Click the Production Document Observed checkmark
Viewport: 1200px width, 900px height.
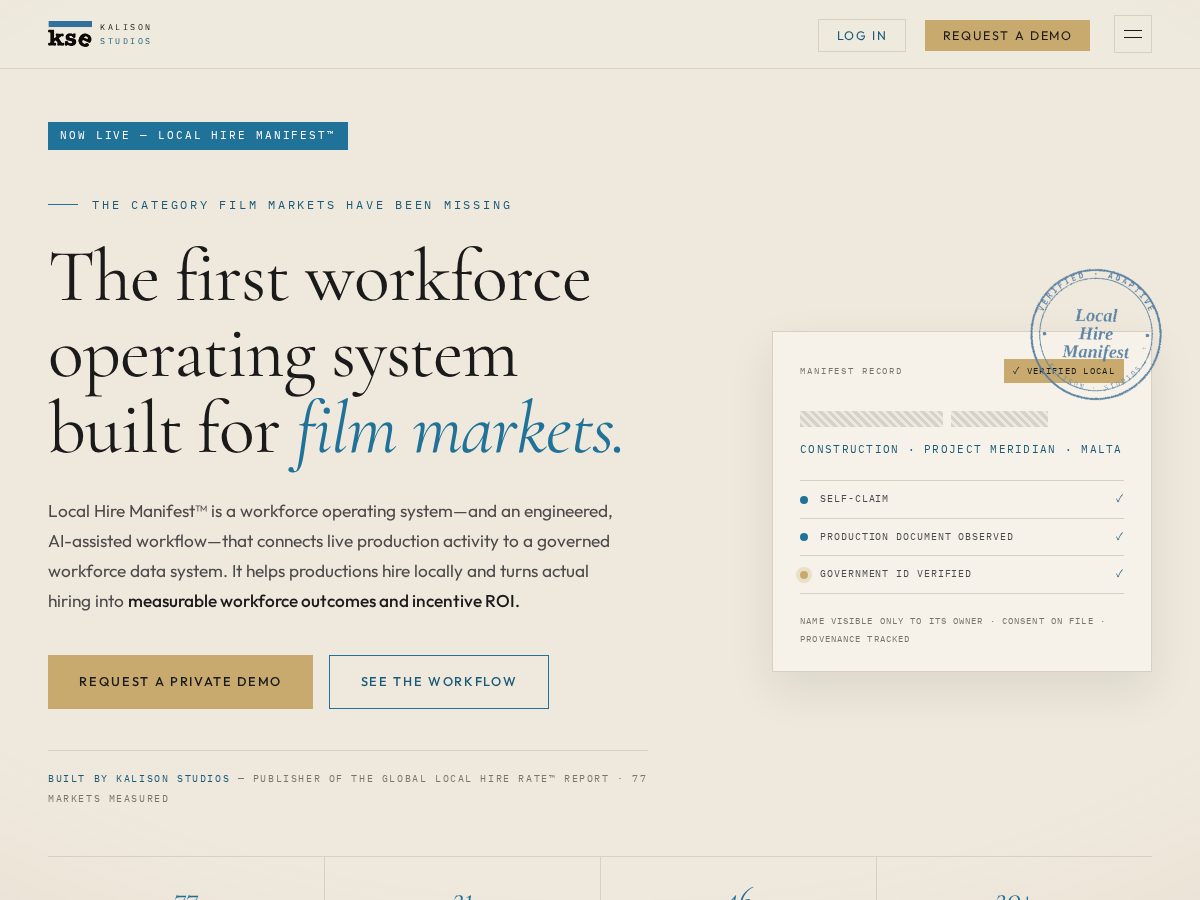(x=1119, y=537)
